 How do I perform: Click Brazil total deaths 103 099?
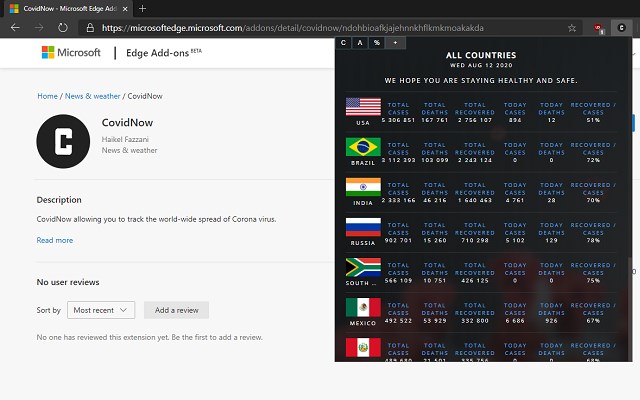coord(435,160)
